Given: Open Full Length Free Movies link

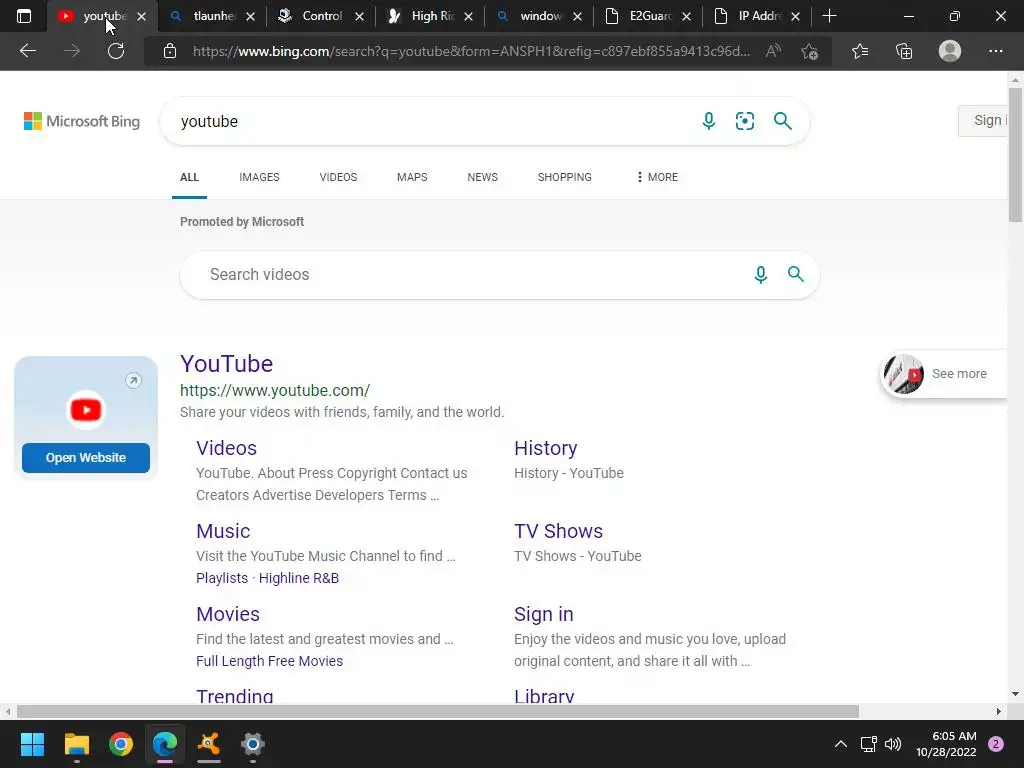Looking at the screenshot, I should click(x=269, y=661).
